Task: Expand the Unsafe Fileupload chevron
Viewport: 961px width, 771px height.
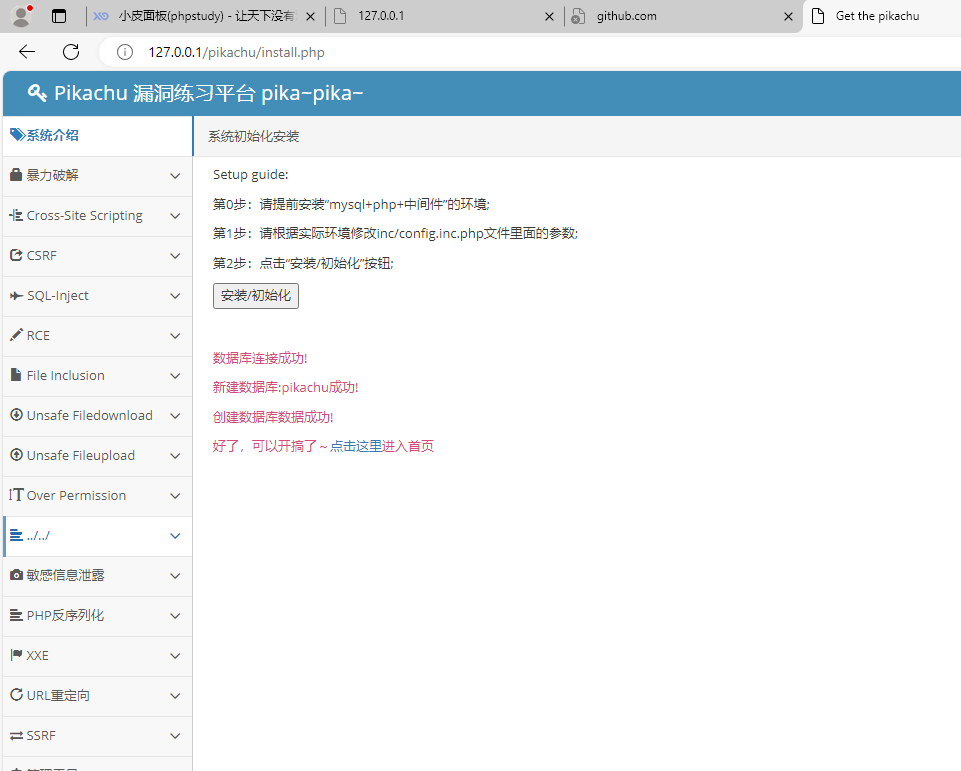Action: tap(175, 456)
